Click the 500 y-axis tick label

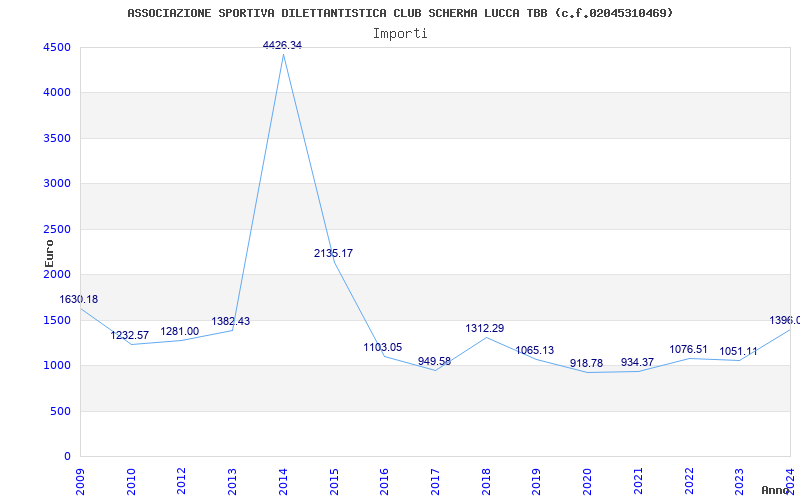click(60, 411)
